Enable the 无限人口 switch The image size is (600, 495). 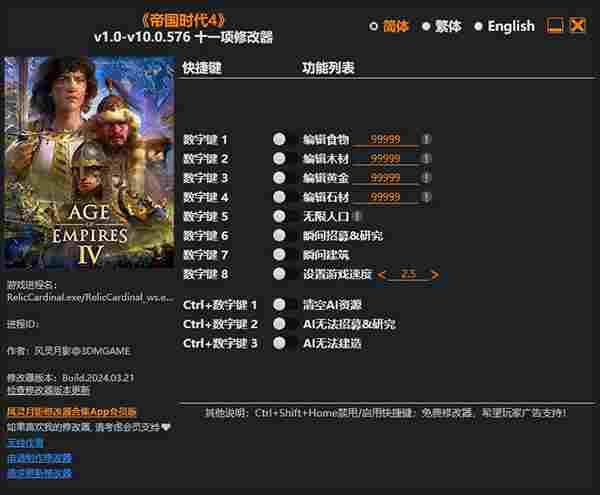285,216
